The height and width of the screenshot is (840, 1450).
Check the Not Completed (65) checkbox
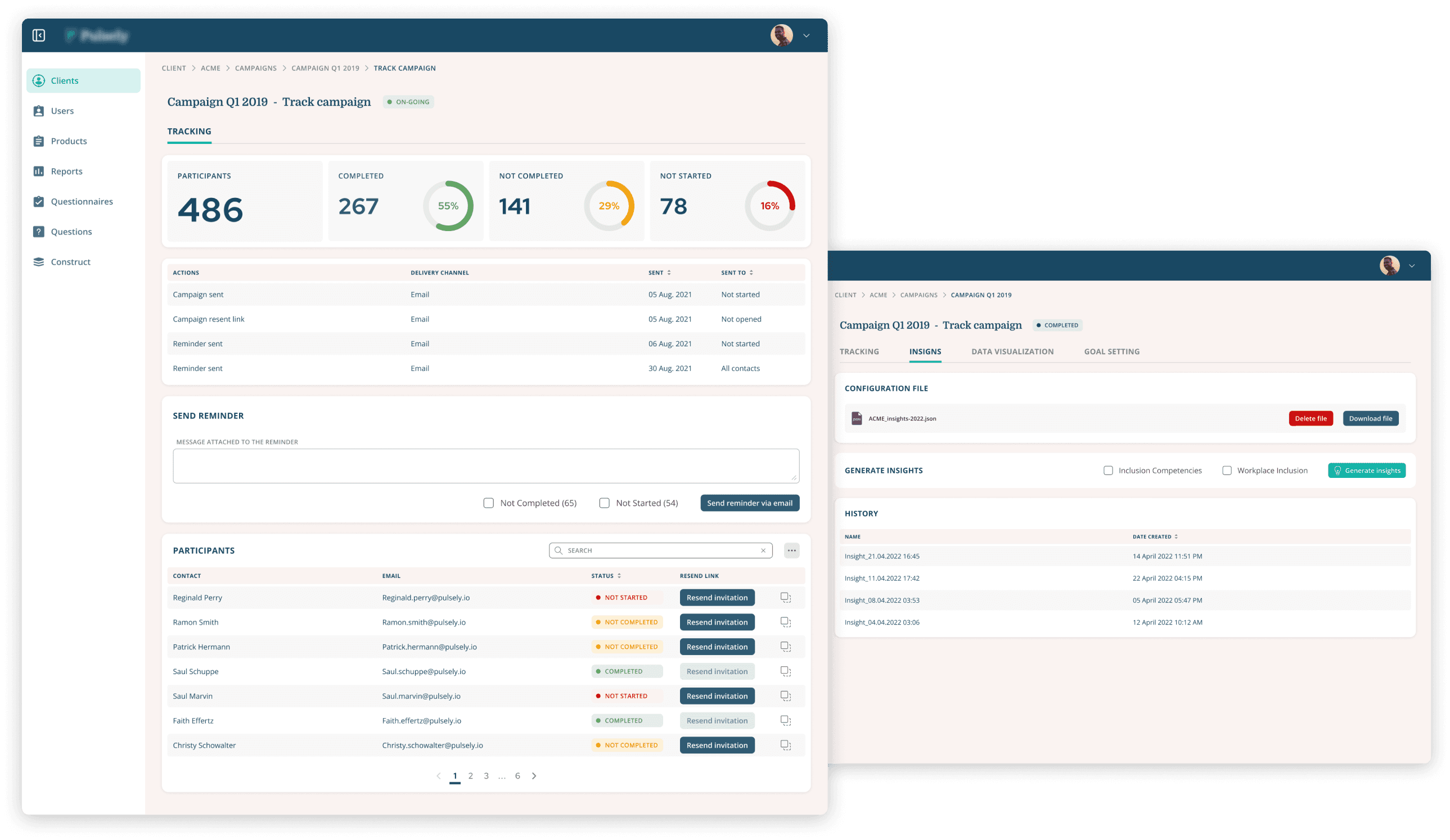[x=489, y=503]
